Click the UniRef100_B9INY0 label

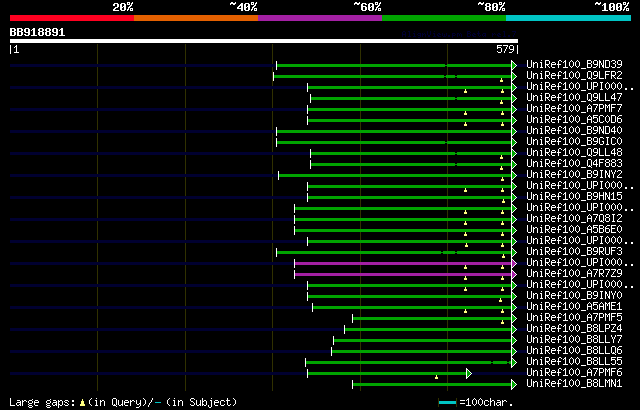coord(574,296)
